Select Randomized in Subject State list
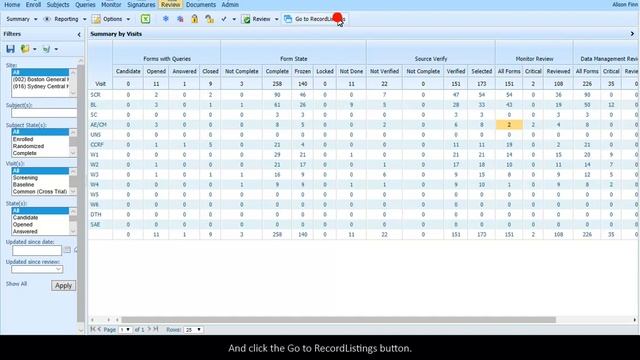640x360 pixels. pos(40,146)
